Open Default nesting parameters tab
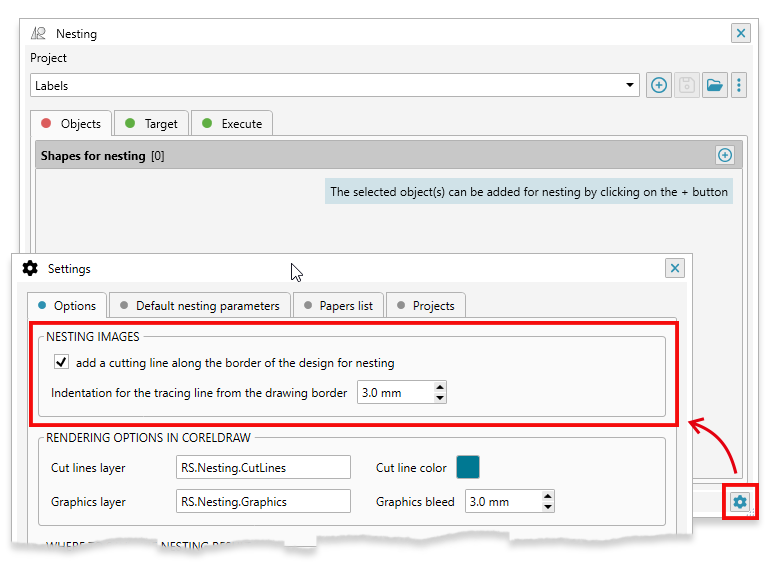This screenshot has height=562, width=770. 200,306
